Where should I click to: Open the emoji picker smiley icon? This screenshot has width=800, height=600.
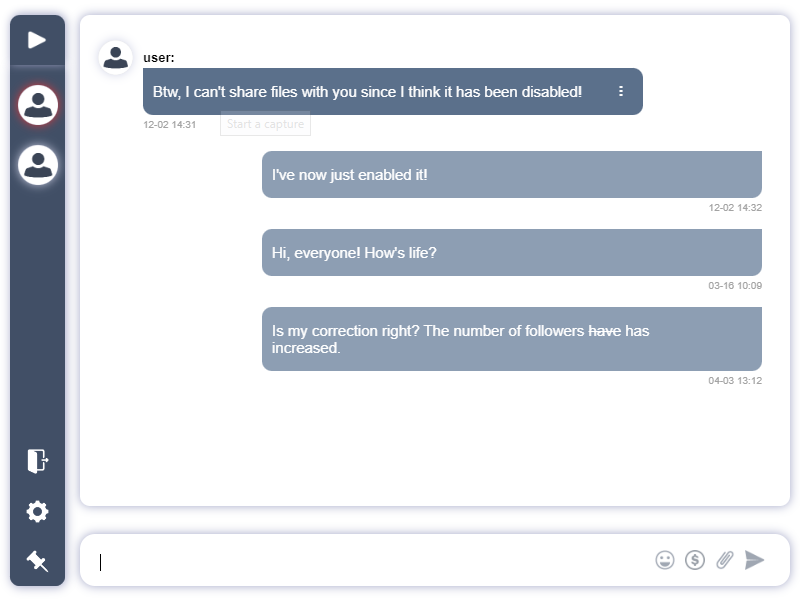click(665, 560)
